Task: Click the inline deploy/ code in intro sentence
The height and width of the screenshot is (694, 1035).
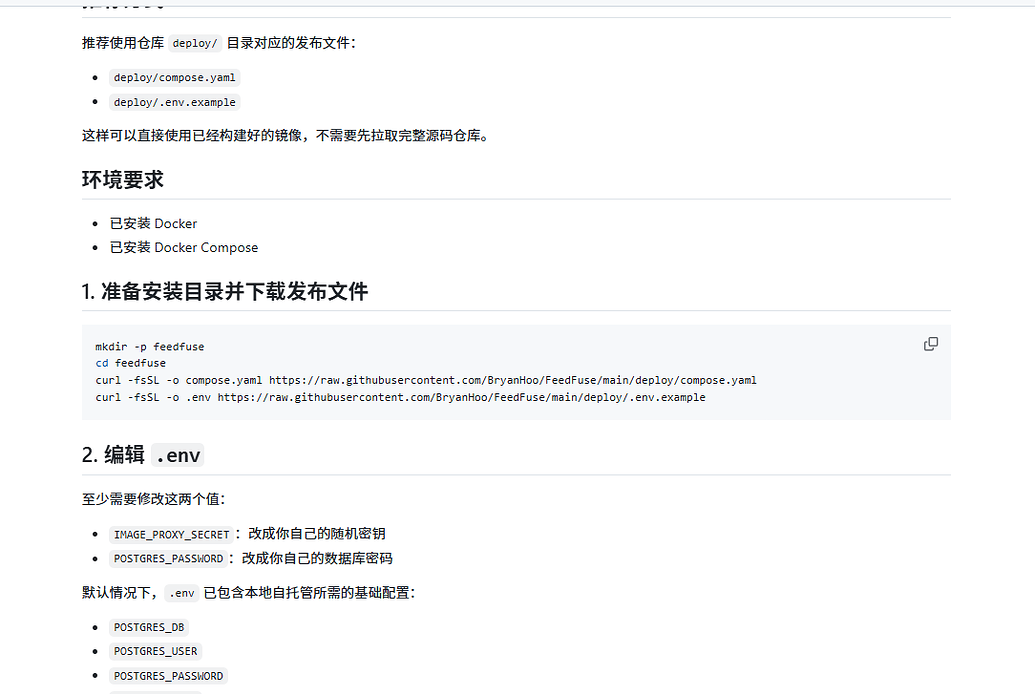Action: [195, 43]
